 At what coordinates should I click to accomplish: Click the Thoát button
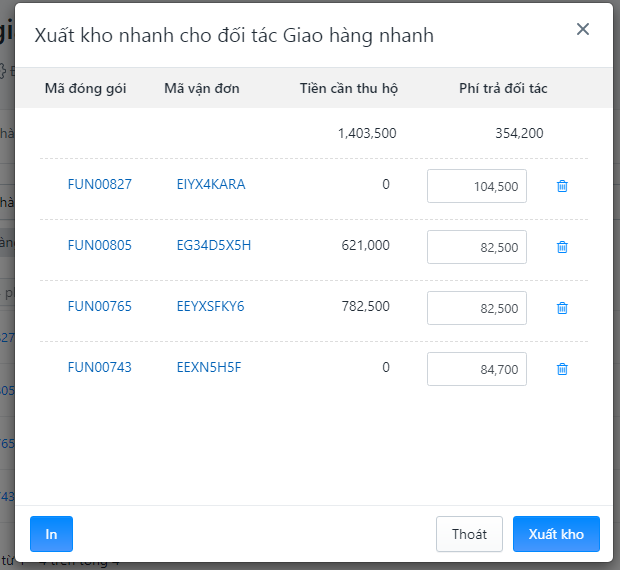469,534
